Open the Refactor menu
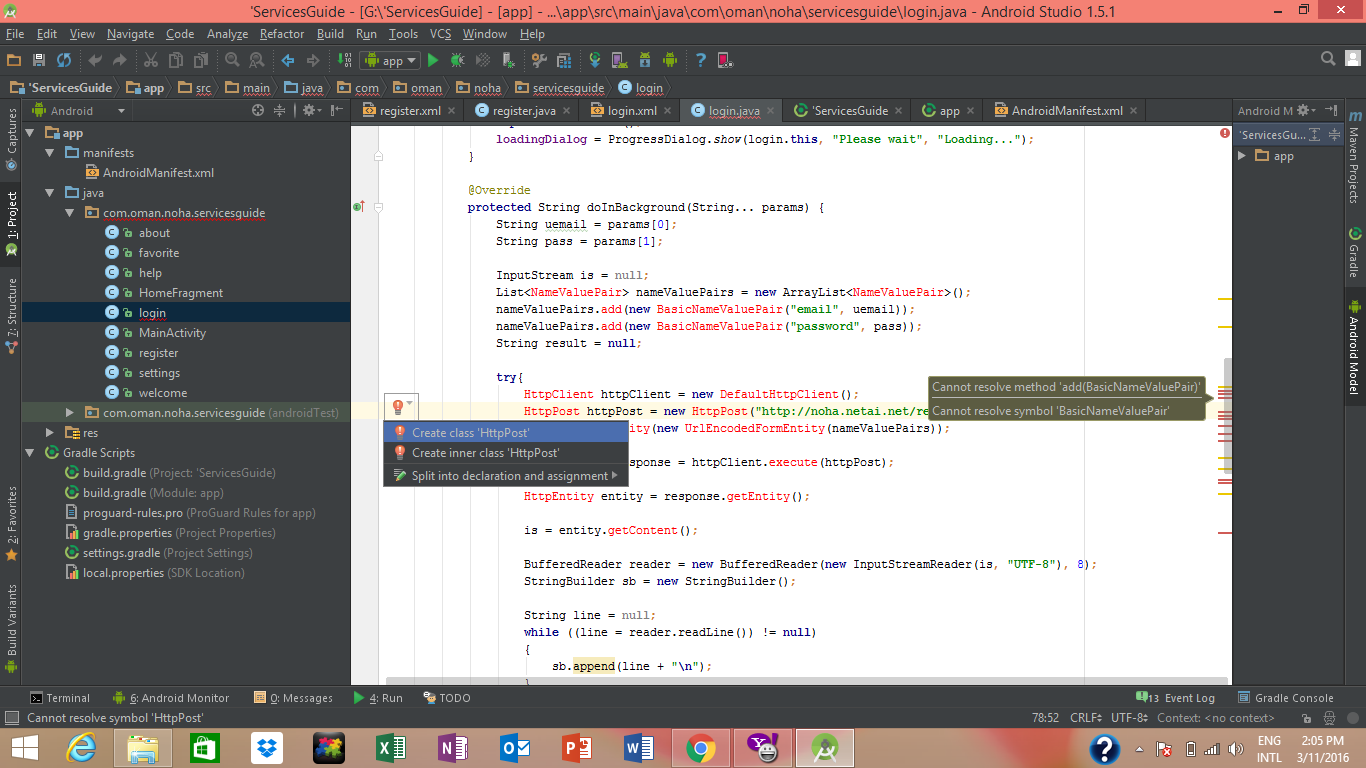1366x768 pixels. pos(282,34)
